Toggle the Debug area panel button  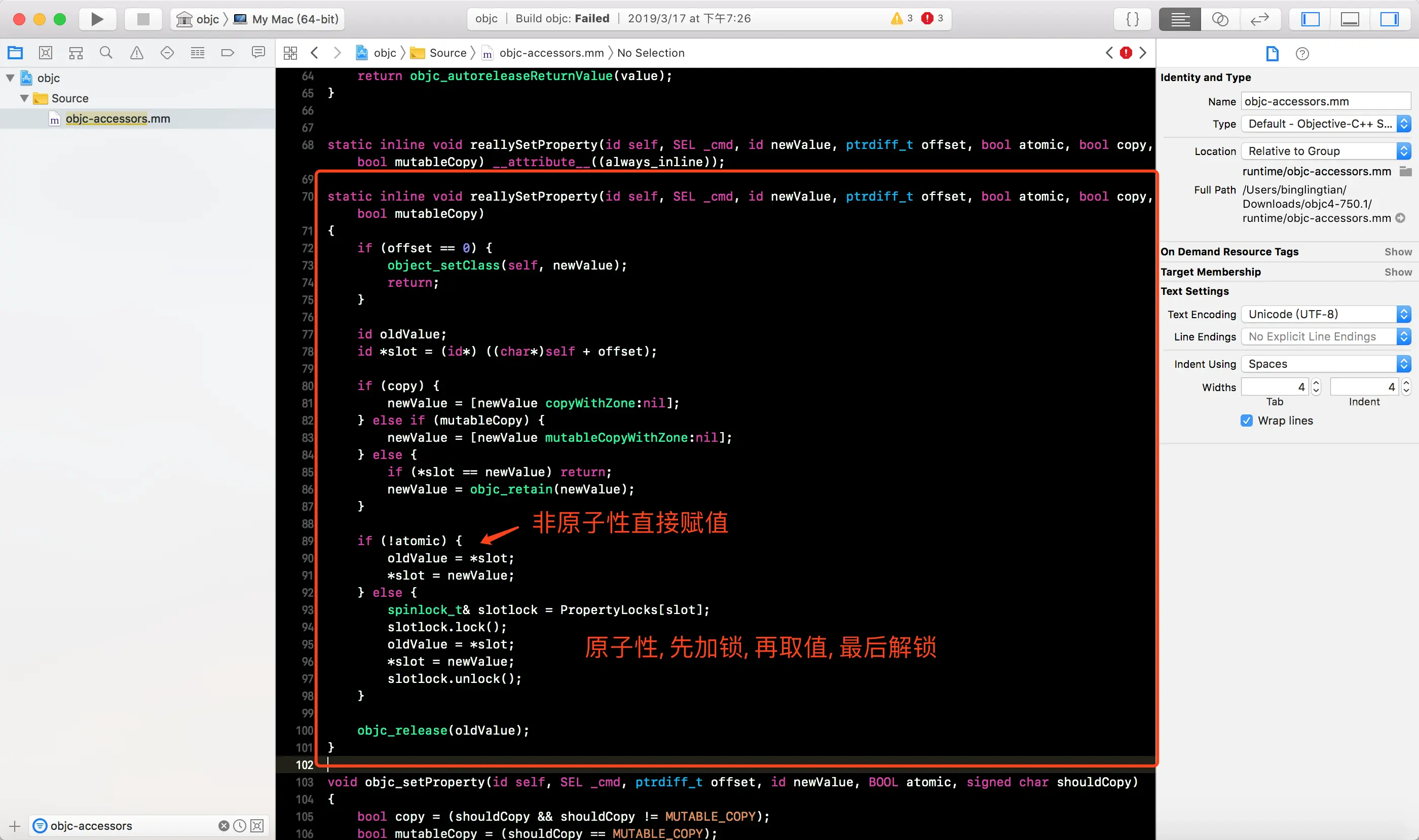1350,19
